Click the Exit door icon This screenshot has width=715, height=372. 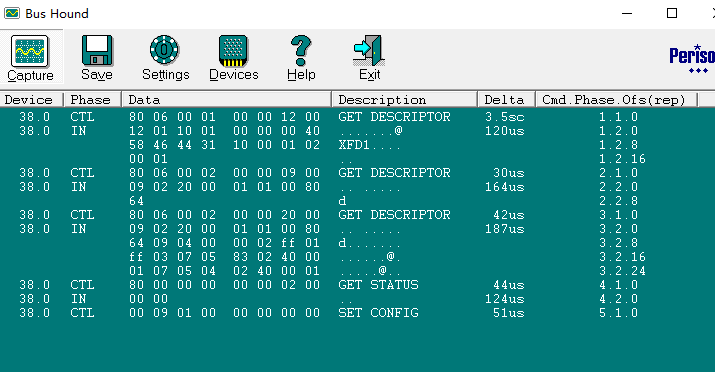369,51
